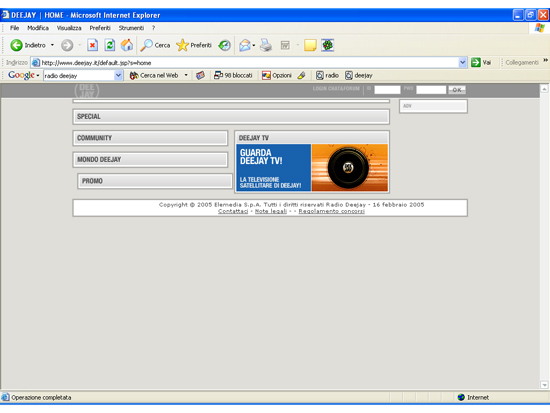Click the Note legali link
Image resolution: width=550 pixels, height=413 pixels.
coord(271,211)
